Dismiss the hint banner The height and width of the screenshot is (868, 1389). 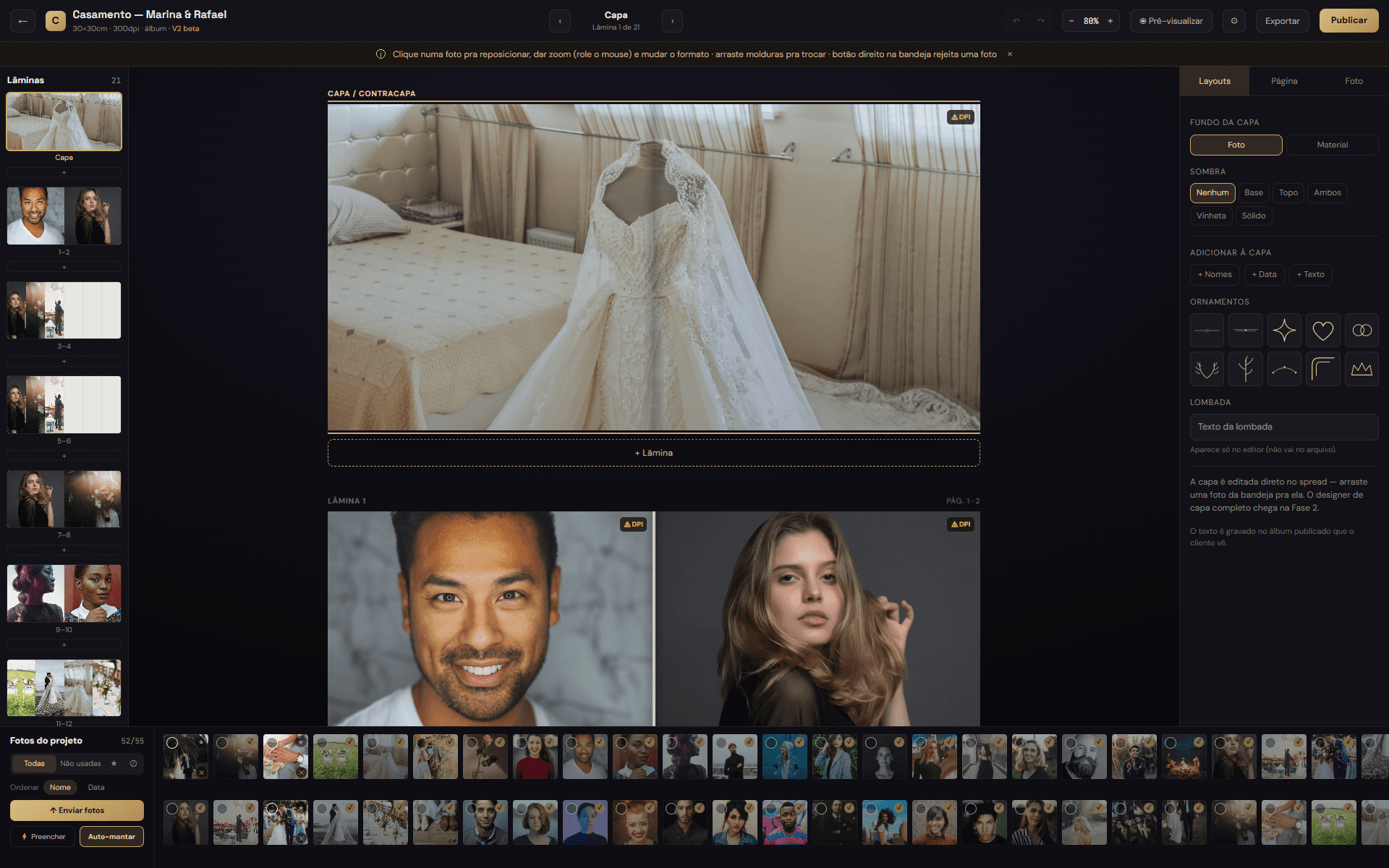pos(1010,54)
